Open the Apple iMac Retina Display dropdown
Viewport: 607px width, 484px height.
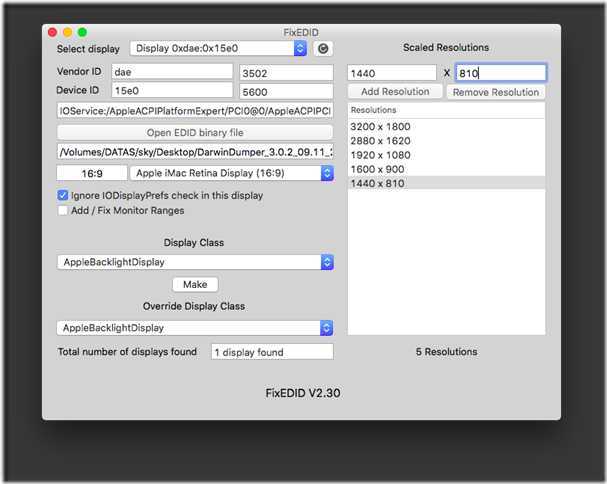pyautogui.click(x=231, y=173)
